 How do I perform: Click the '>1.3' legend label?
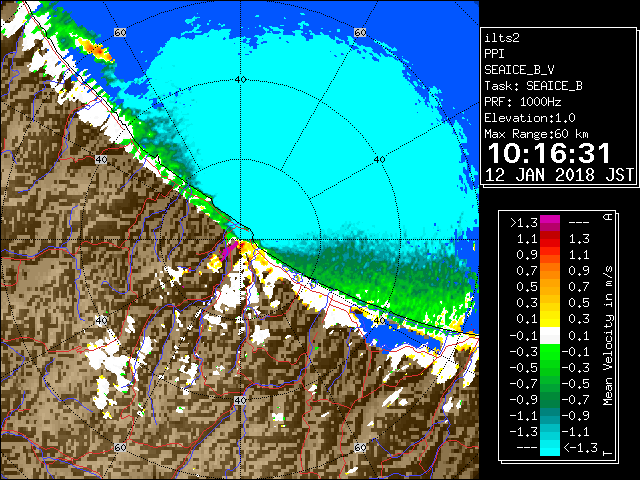(x=523, y=223)
